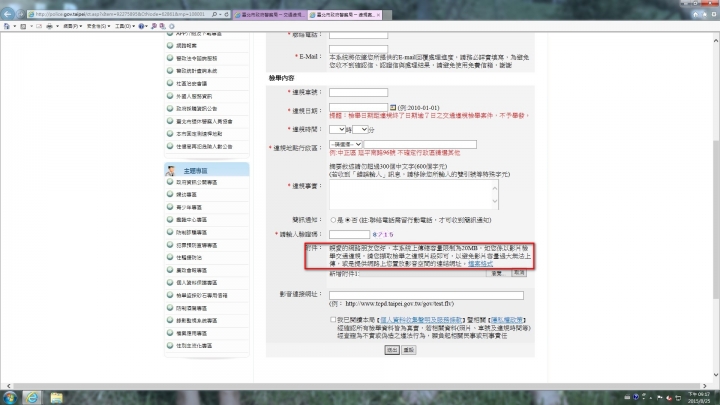Open the 檔案格式 file format link

(x=480, y=264)
